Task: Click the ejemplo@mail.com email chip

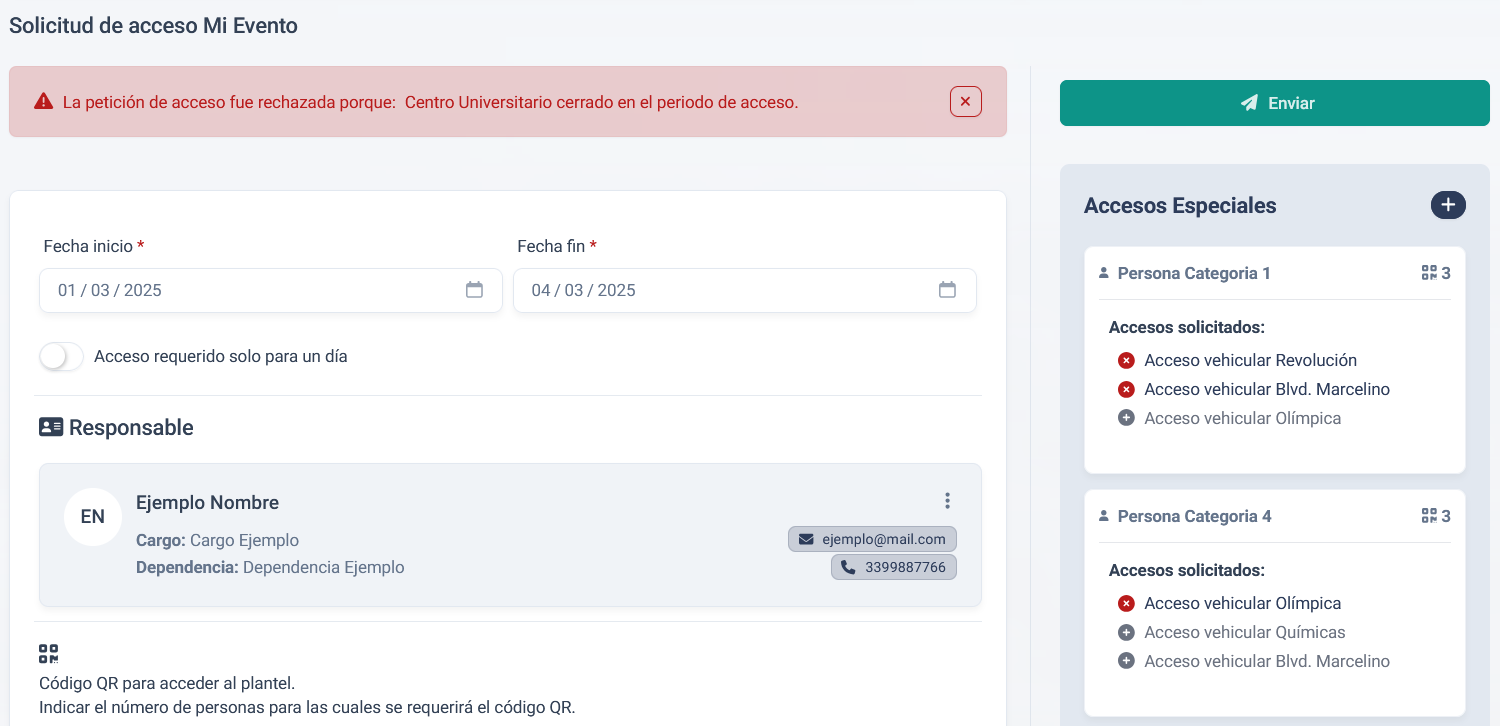Action: (x=871, y=539)
